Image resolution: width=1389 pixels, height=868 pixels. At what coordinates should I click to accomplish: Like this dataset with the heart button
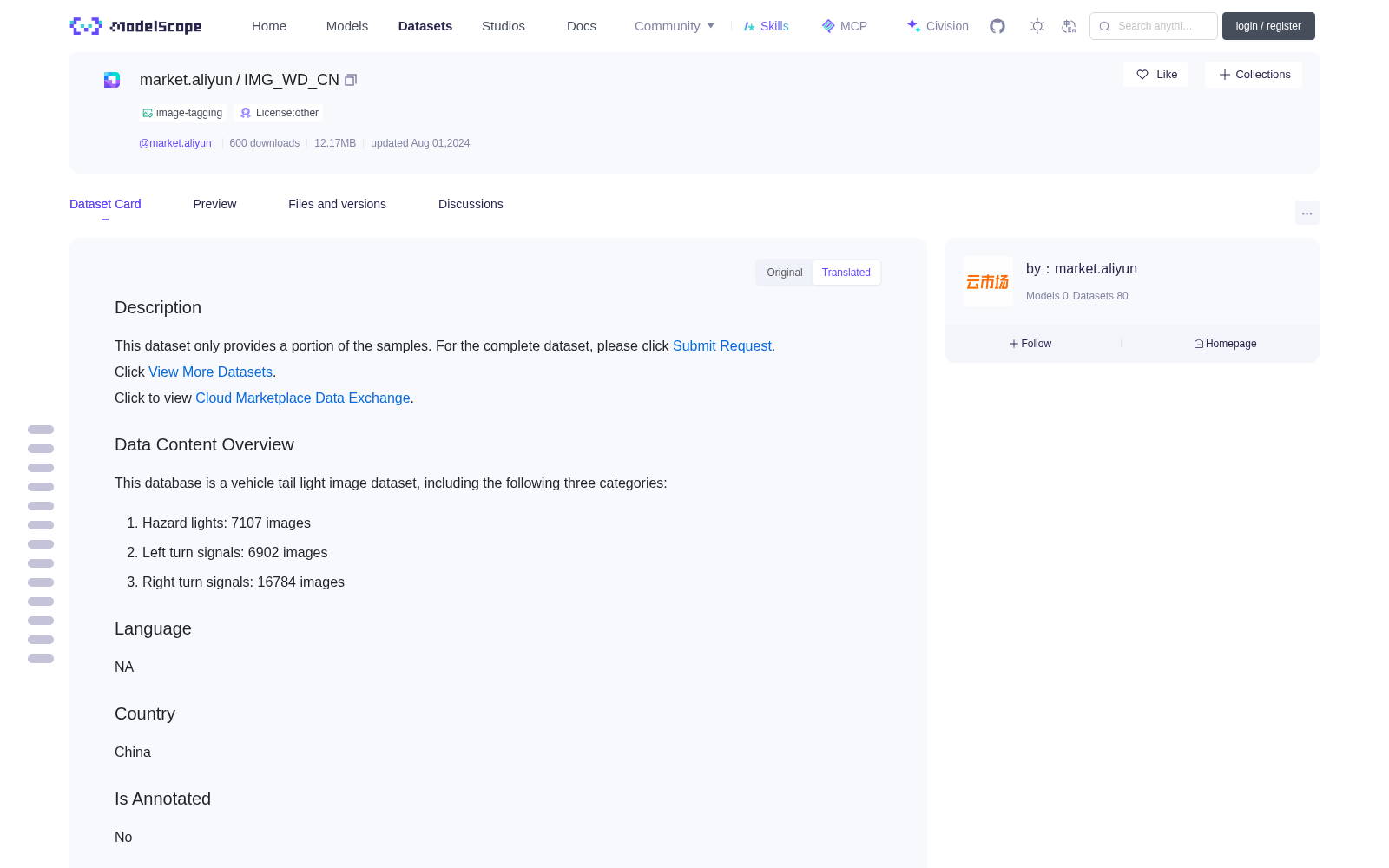tap(1156, 75)
